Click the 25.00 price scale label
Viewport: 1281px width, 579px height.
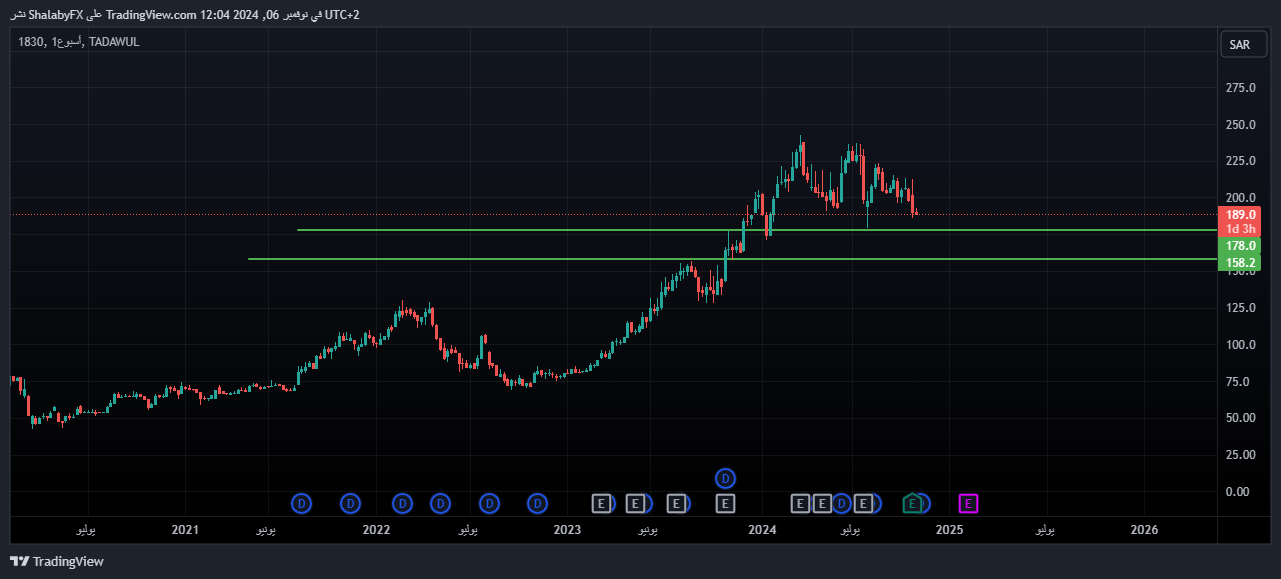click(1240, 455)
